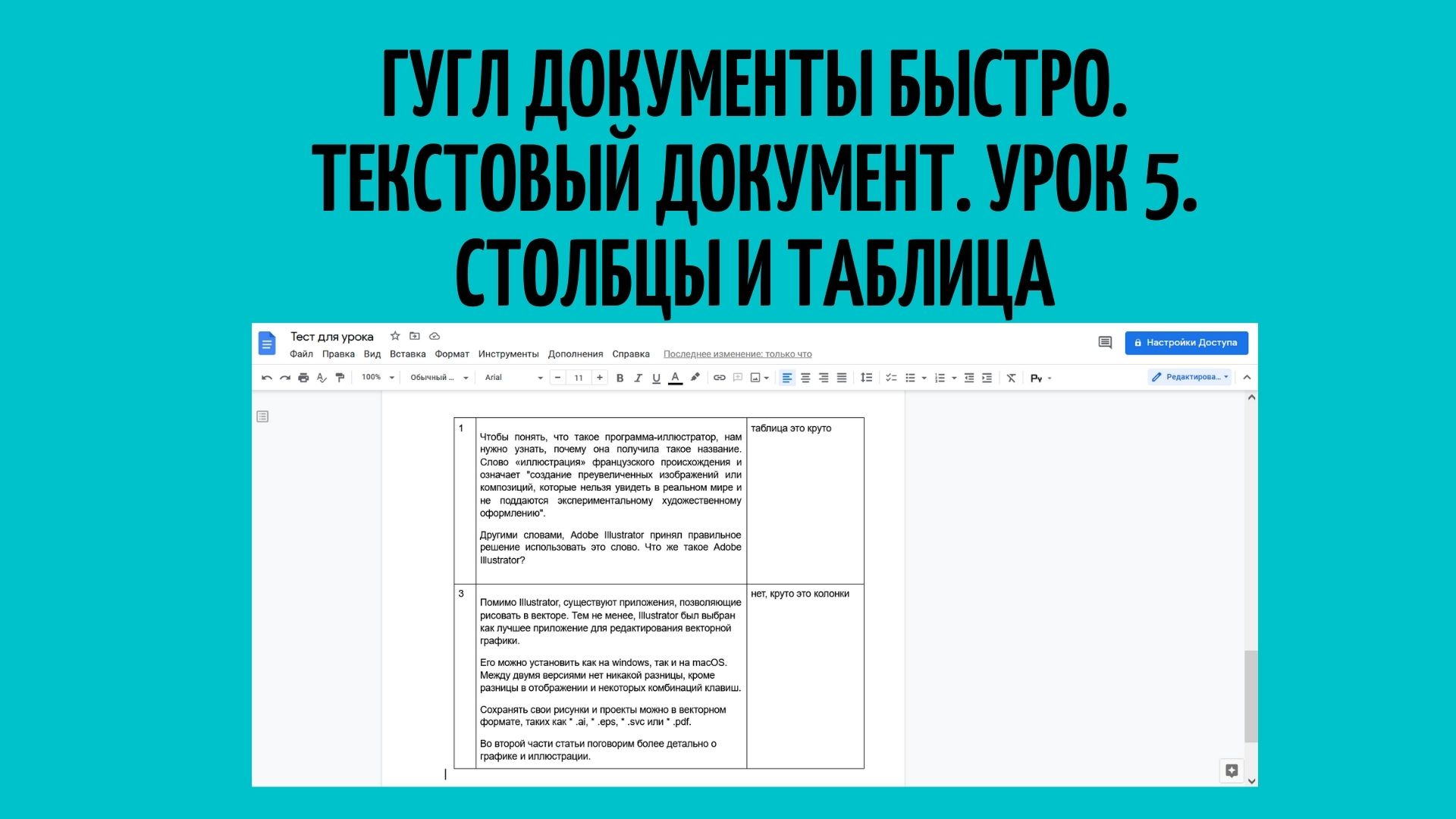Open the Ру input tools dropdown
Screen dimensions: 1456x819
(x=1040, y=378)
